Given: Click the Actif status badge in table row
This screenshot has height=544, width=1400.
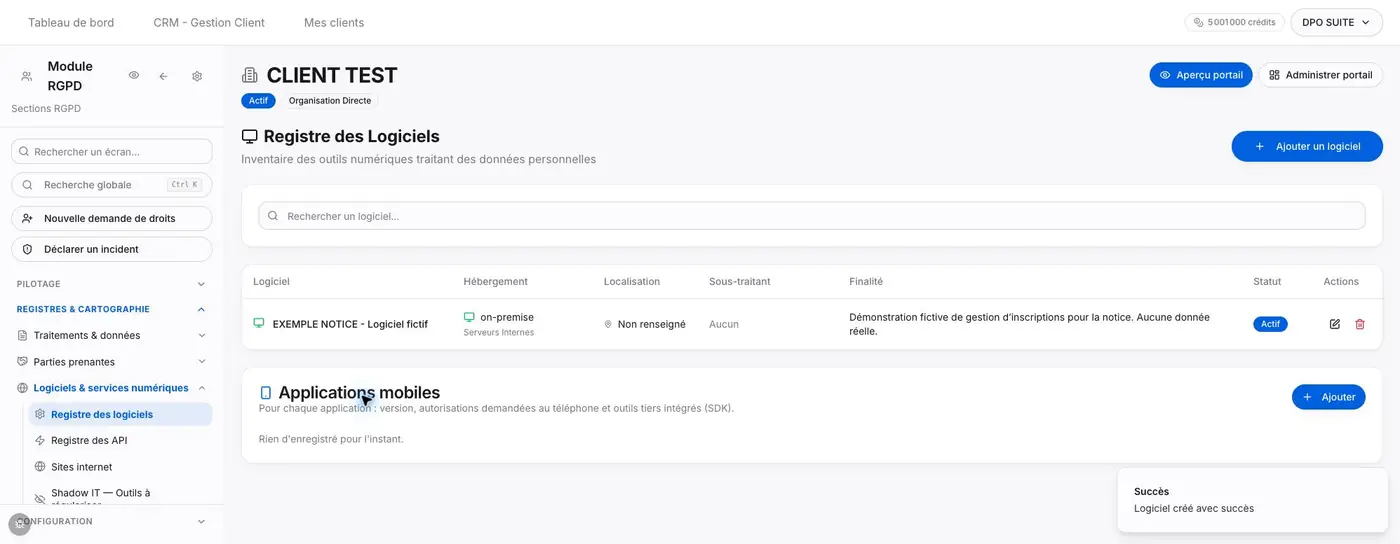Looking at the screenshot, I should 1270,324.
